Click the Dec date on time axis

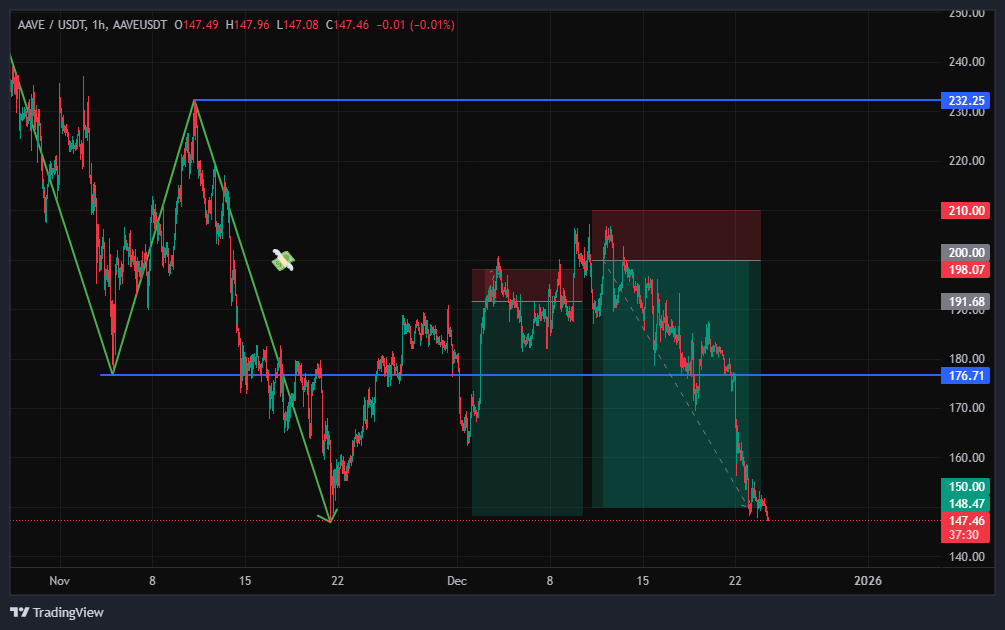(457, 581)
